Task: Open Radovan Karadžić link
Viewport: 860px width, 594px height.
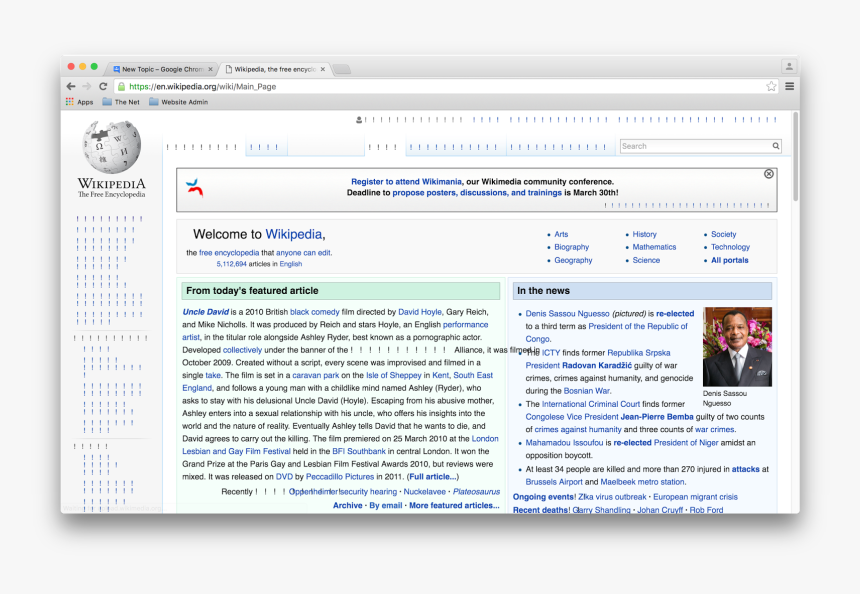Action: point(597,366)
